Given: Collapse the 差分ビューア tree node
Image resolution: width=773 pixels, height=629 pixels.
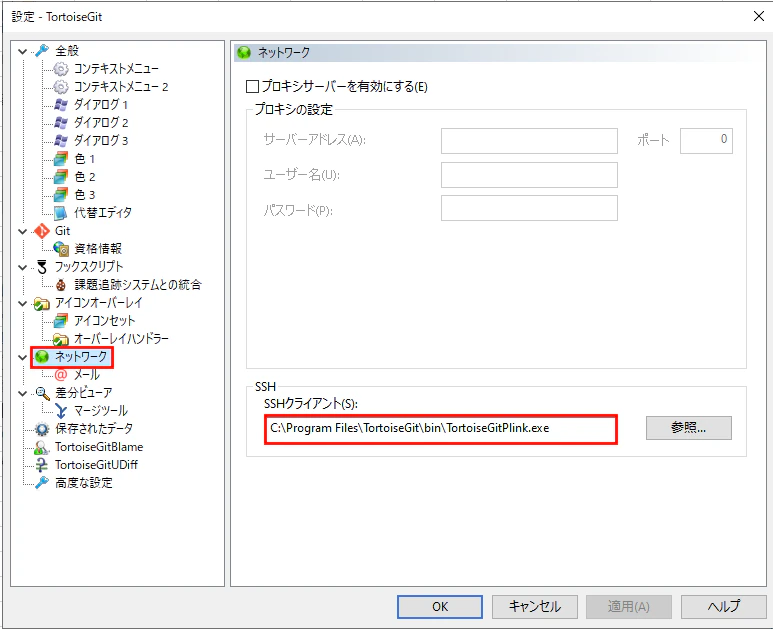Looking at the screenshot, I should (22, 393).
